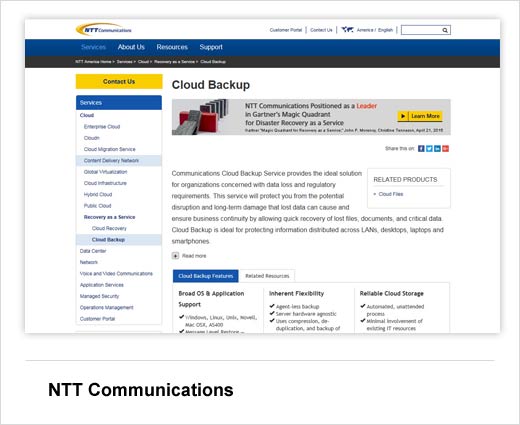
Task: Open Cloudn sidebar item
Action: pyautogui.click(x=92, y=138)
